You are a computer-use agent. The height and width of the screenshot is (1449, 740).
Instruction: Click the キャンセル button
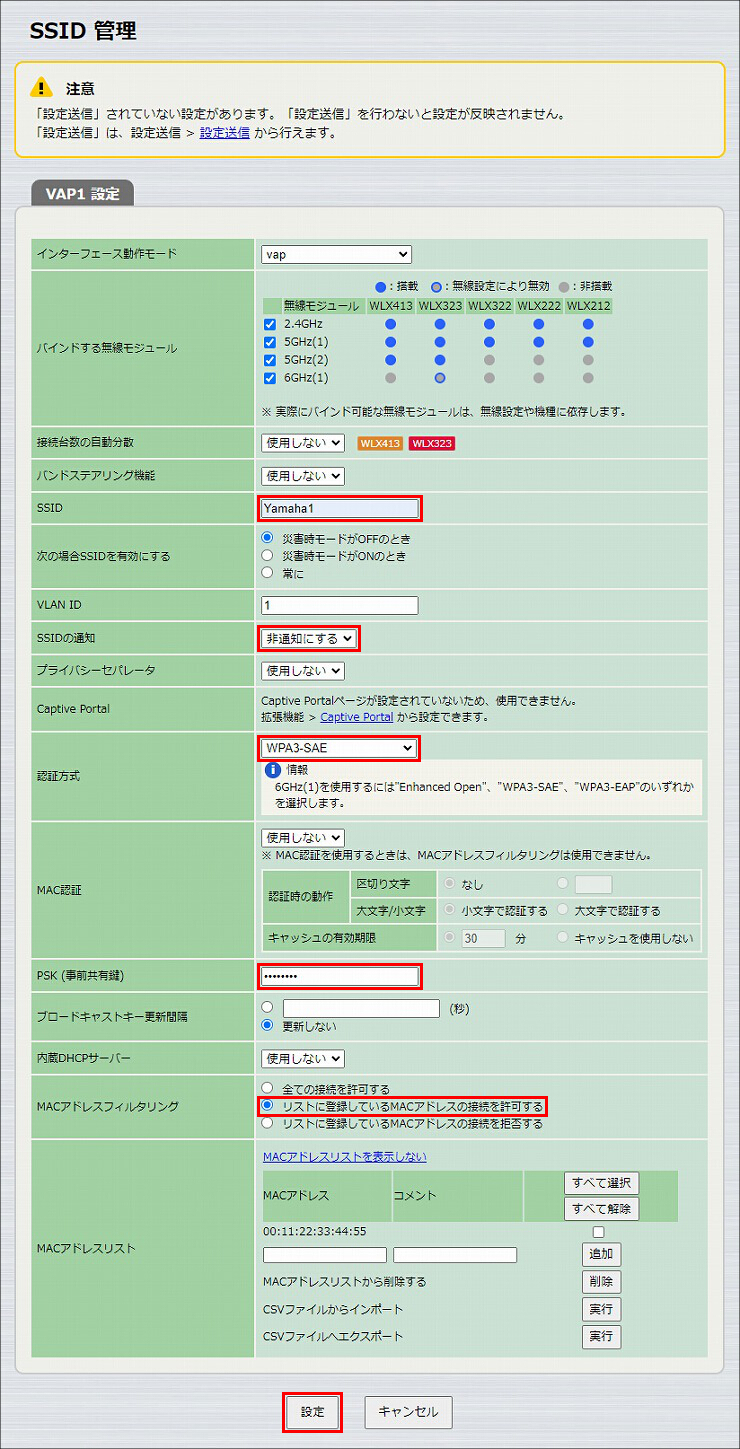click(408, 1412)
